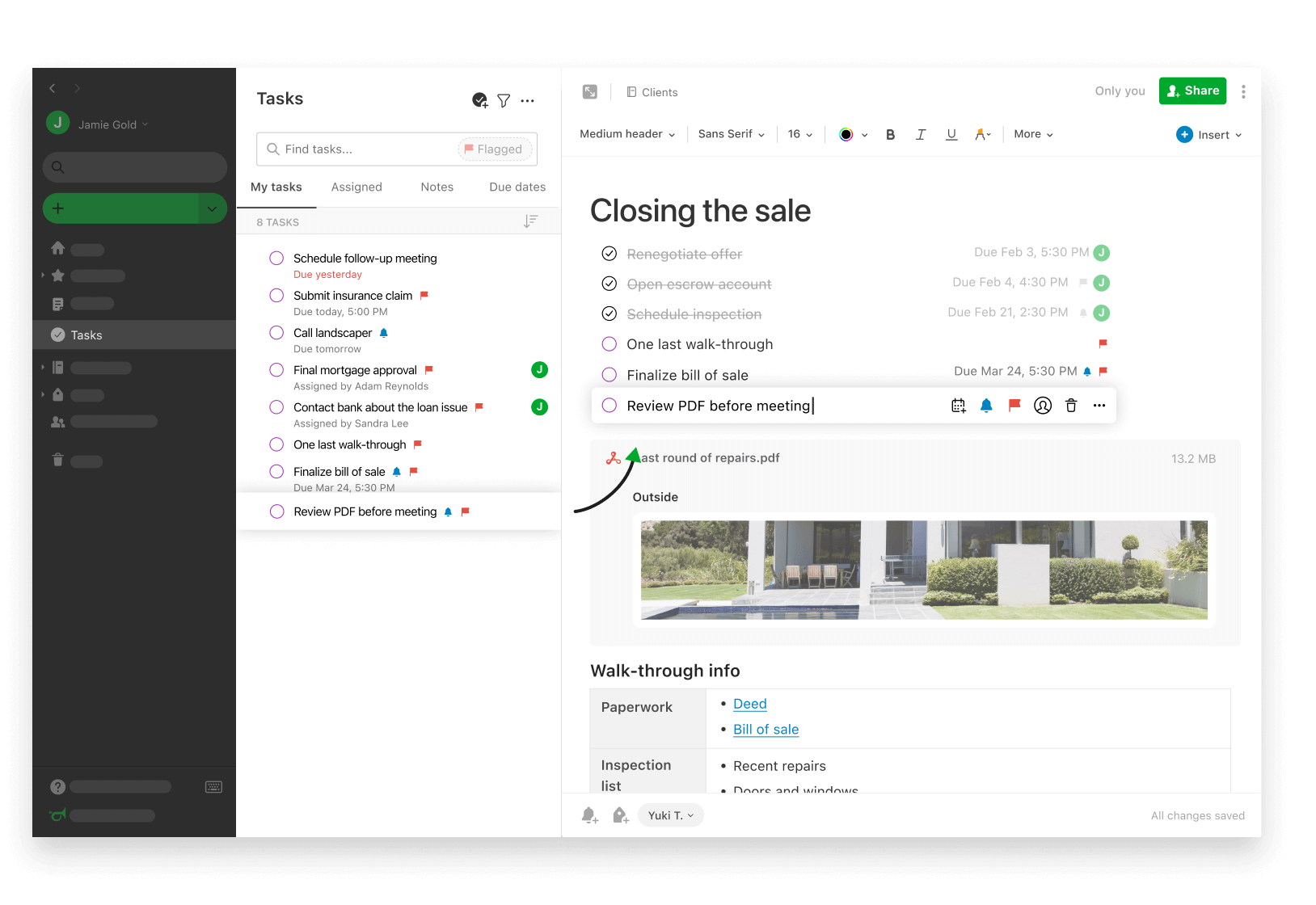Image resolution: width=1316 pixels, height=905 pixels.
Task: Open Review PDF before meeting in task list
Action: (399, 511)
